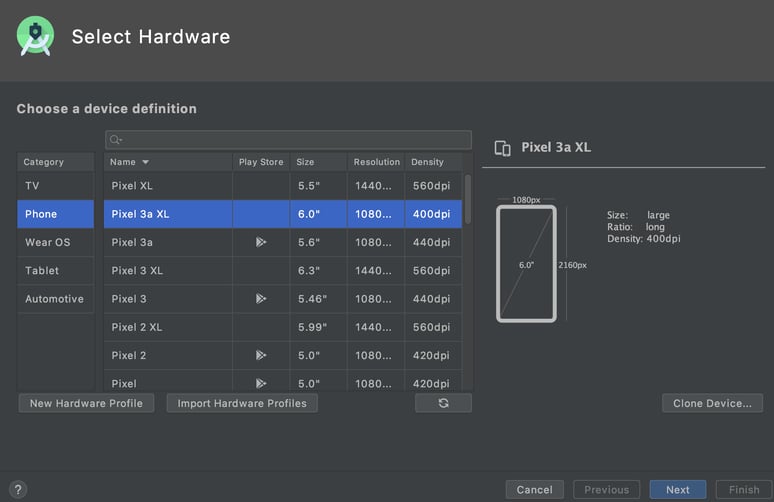Viewport: 774px width, 502px height.
Task: Click the 5.46" size cell
Action: 318,299
